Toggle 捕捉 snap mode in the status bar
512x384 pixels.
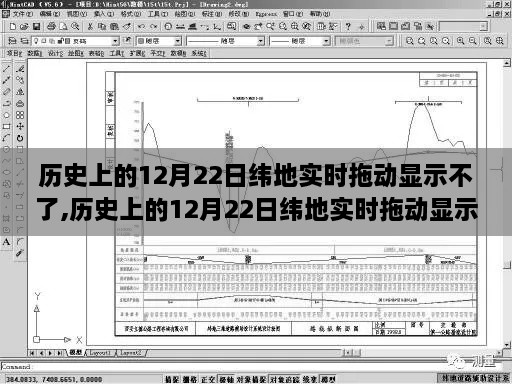[173, 379]
